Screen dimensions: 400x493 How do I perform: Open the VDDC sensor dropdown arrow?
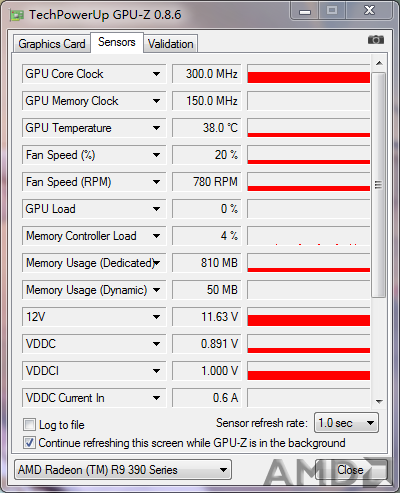point(156,344)
